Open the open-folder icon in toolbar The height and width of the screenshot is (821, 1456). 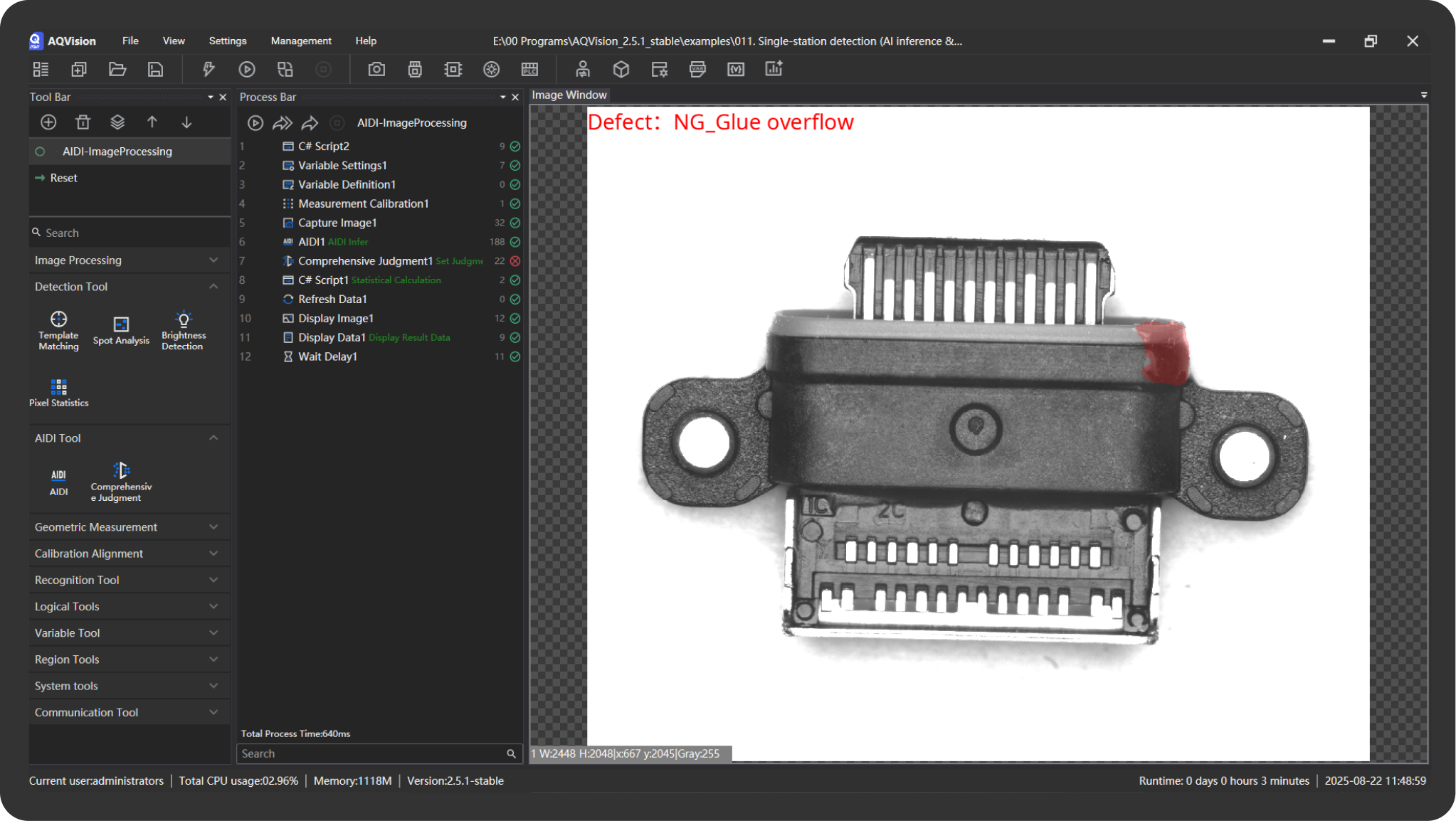(117, 69)
